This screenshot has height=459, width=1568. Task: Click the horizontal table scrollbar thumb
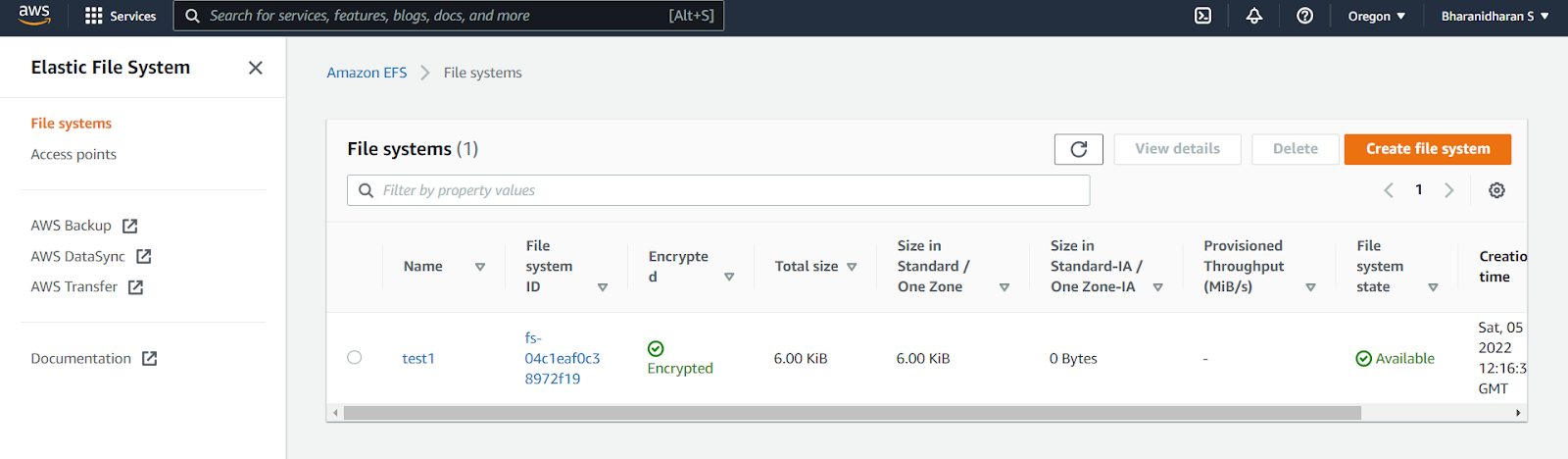click(852, 413)
